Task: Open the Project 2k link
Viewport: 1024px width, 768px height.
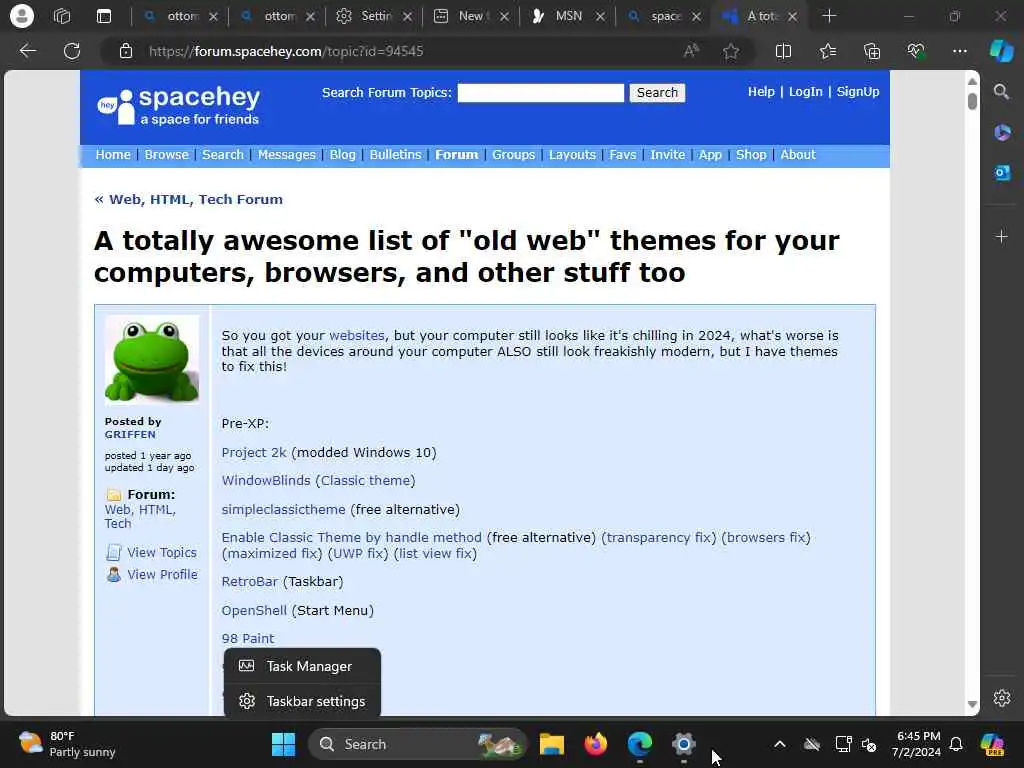Action: click(254, 453)
